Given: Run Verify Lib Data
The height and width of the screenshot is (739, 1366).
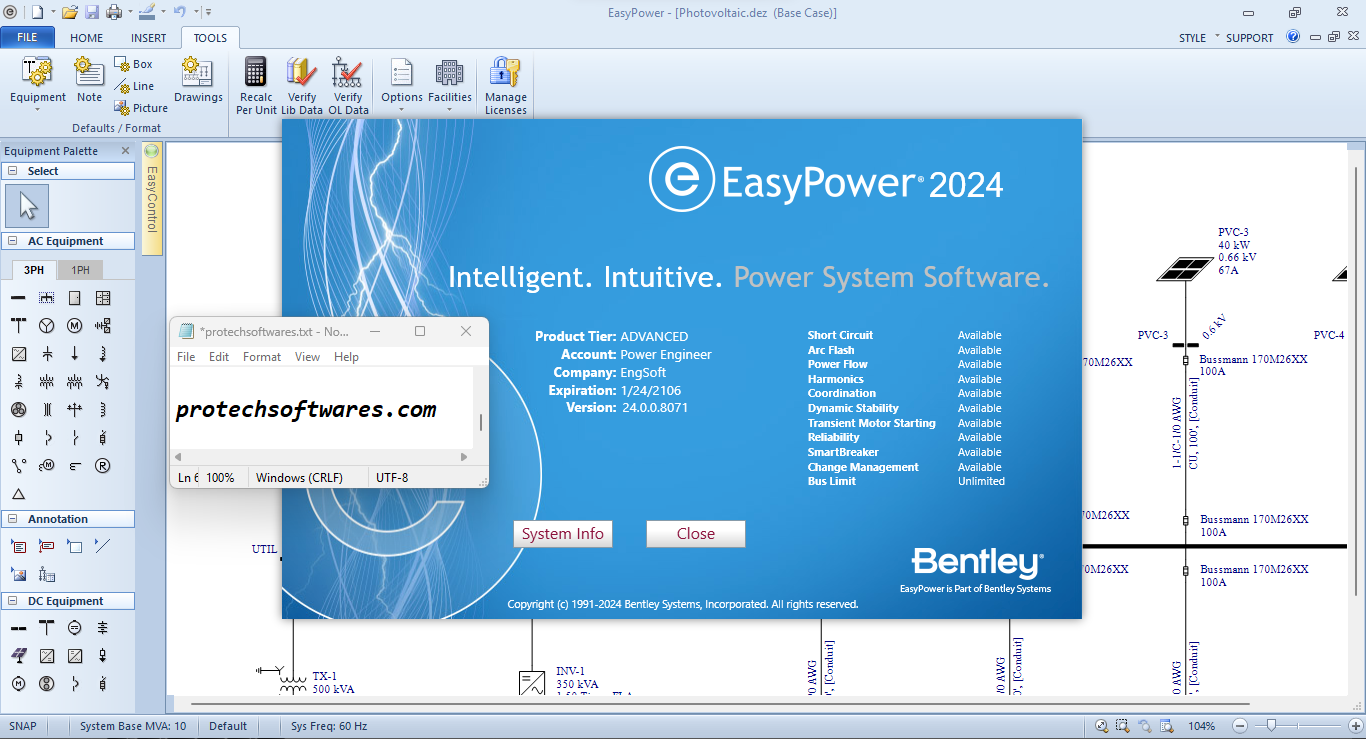Looking at the screenshot, I should coord(302,86).
